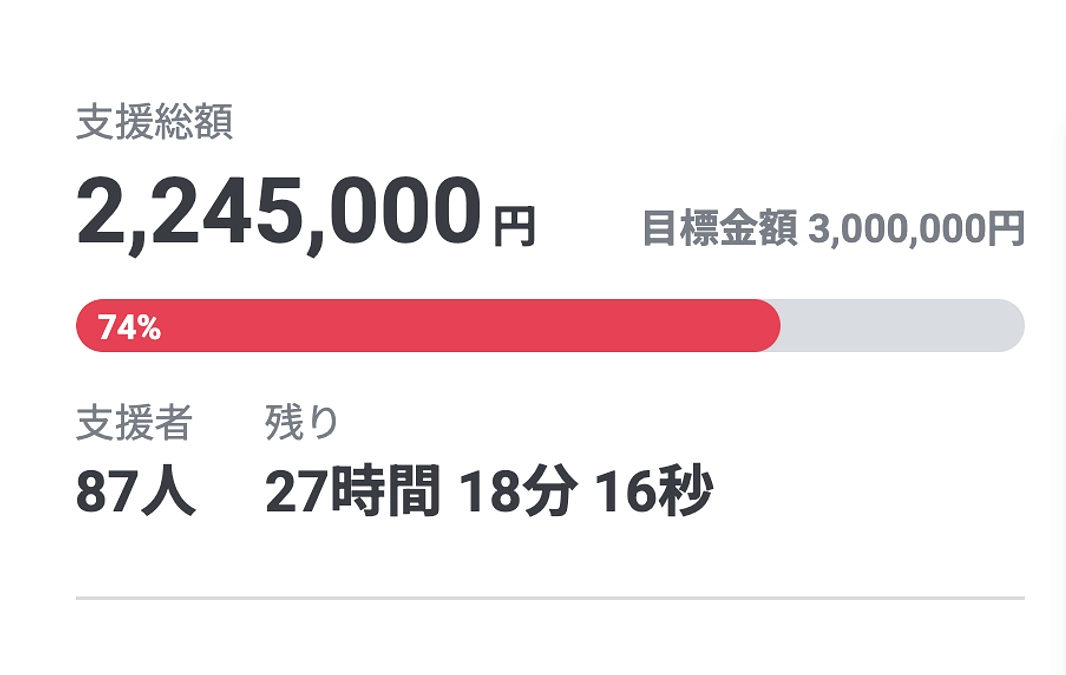Select the supporter count 87人

[x=133, y=491]
